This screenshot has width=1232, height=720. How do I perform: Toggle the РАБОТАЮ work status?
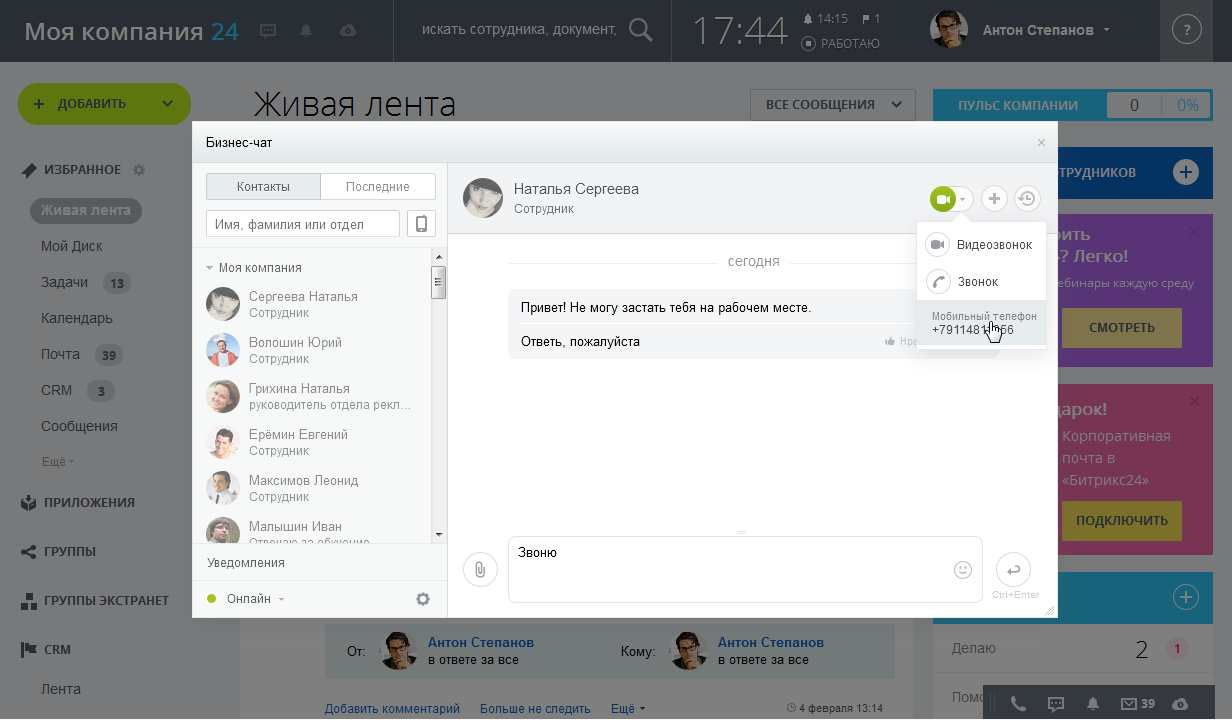point(841,43)
